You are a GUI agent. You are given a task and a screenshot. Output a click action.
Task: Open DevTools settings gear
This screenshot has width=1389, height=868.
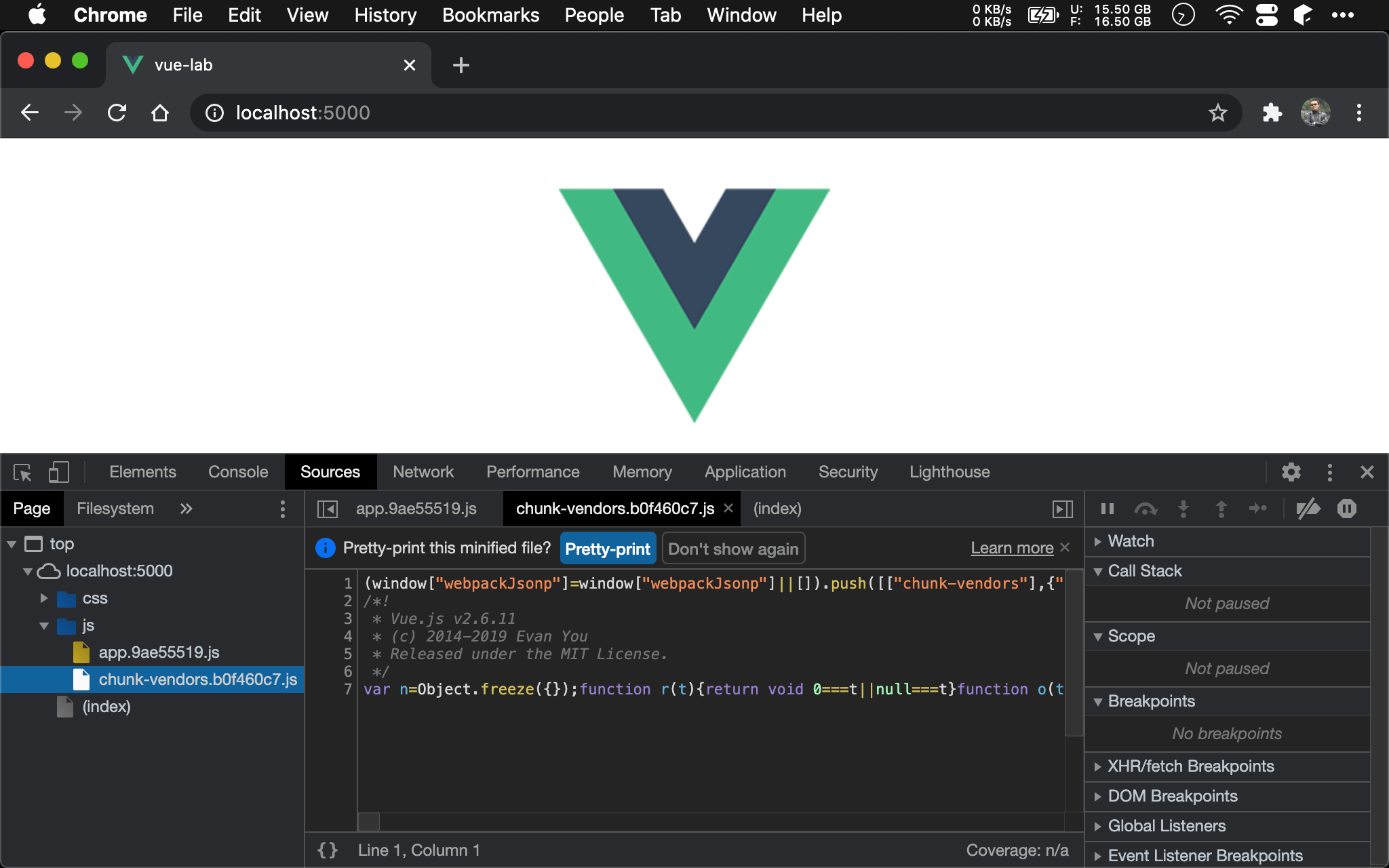point(1291,472)
